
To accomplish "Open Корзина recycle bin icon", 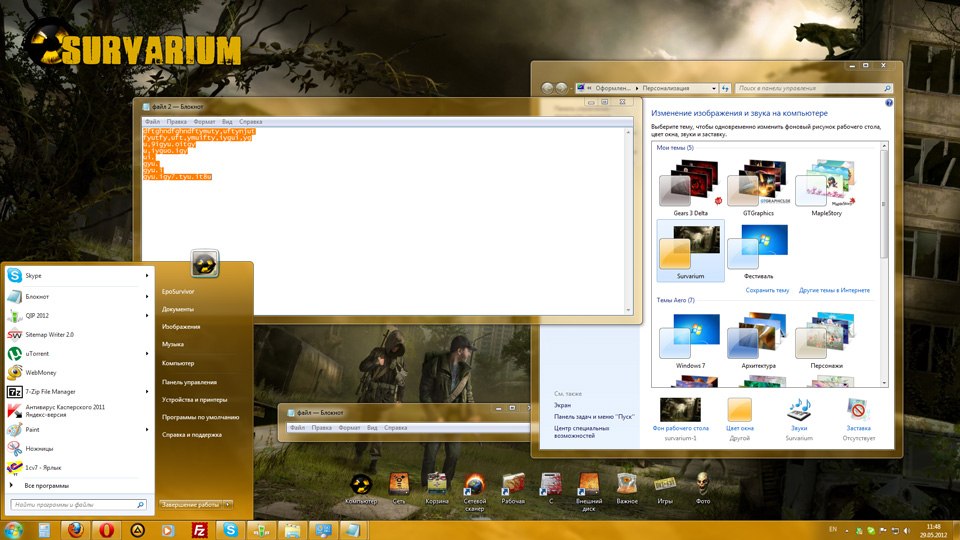I will click(x=437, y=489).
